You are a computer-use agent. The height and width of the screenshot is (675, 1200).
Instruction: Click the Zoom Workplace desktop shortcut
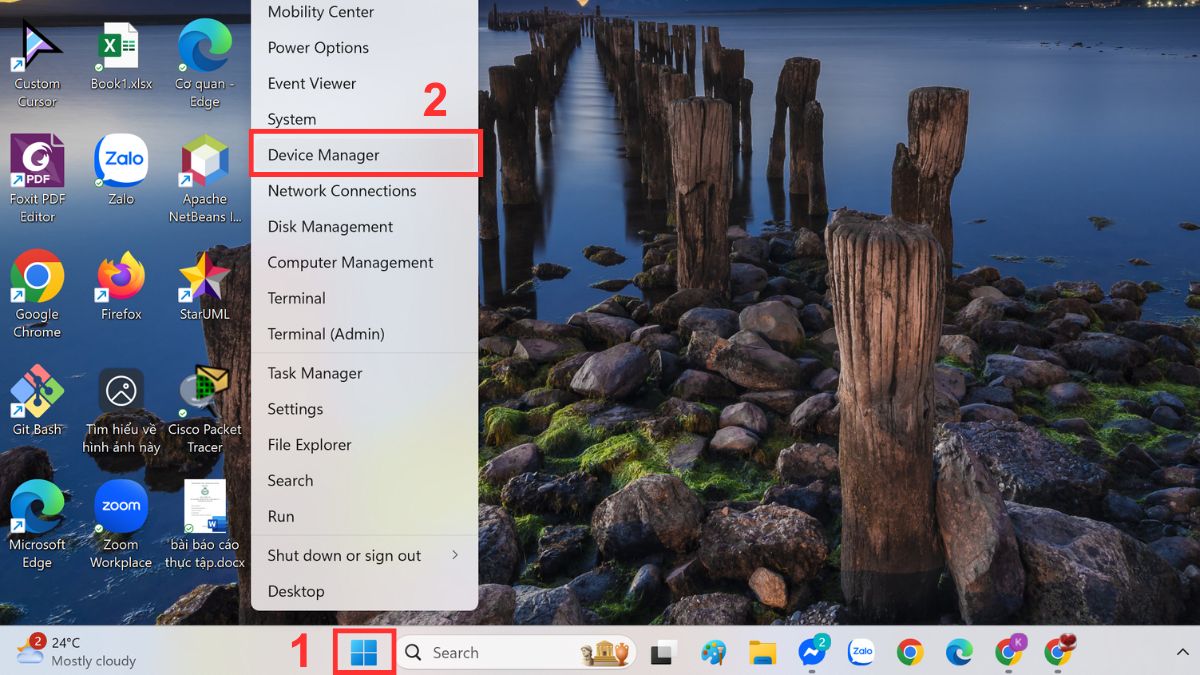121,524
